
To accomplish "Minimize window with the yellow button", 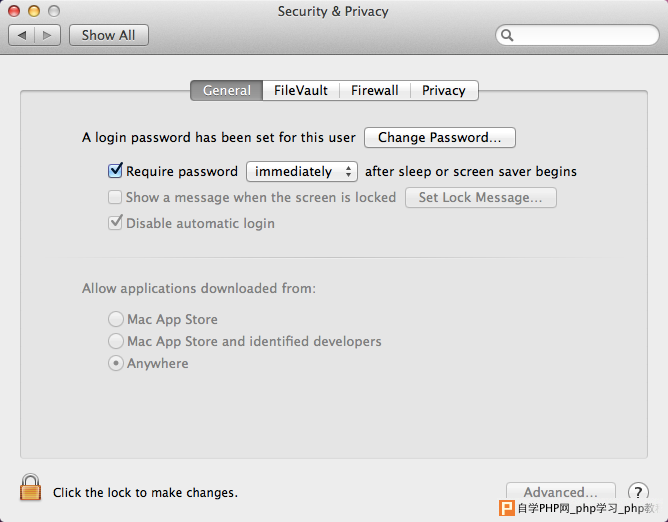I will (34, 11).
